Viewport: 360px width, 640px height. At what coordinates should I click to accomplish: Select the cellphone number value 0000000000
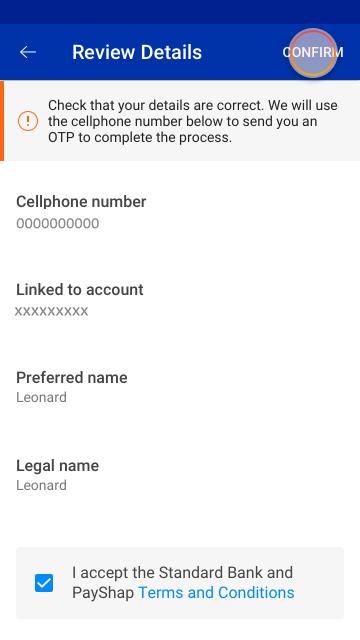click(x=58, y=224)
